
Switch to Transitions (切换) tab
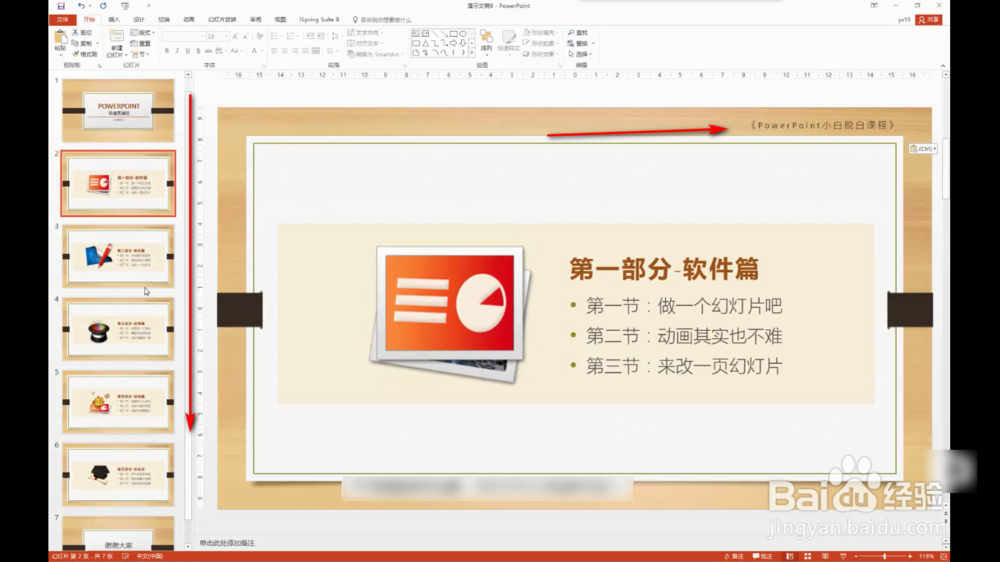click(x=164, y=20)
